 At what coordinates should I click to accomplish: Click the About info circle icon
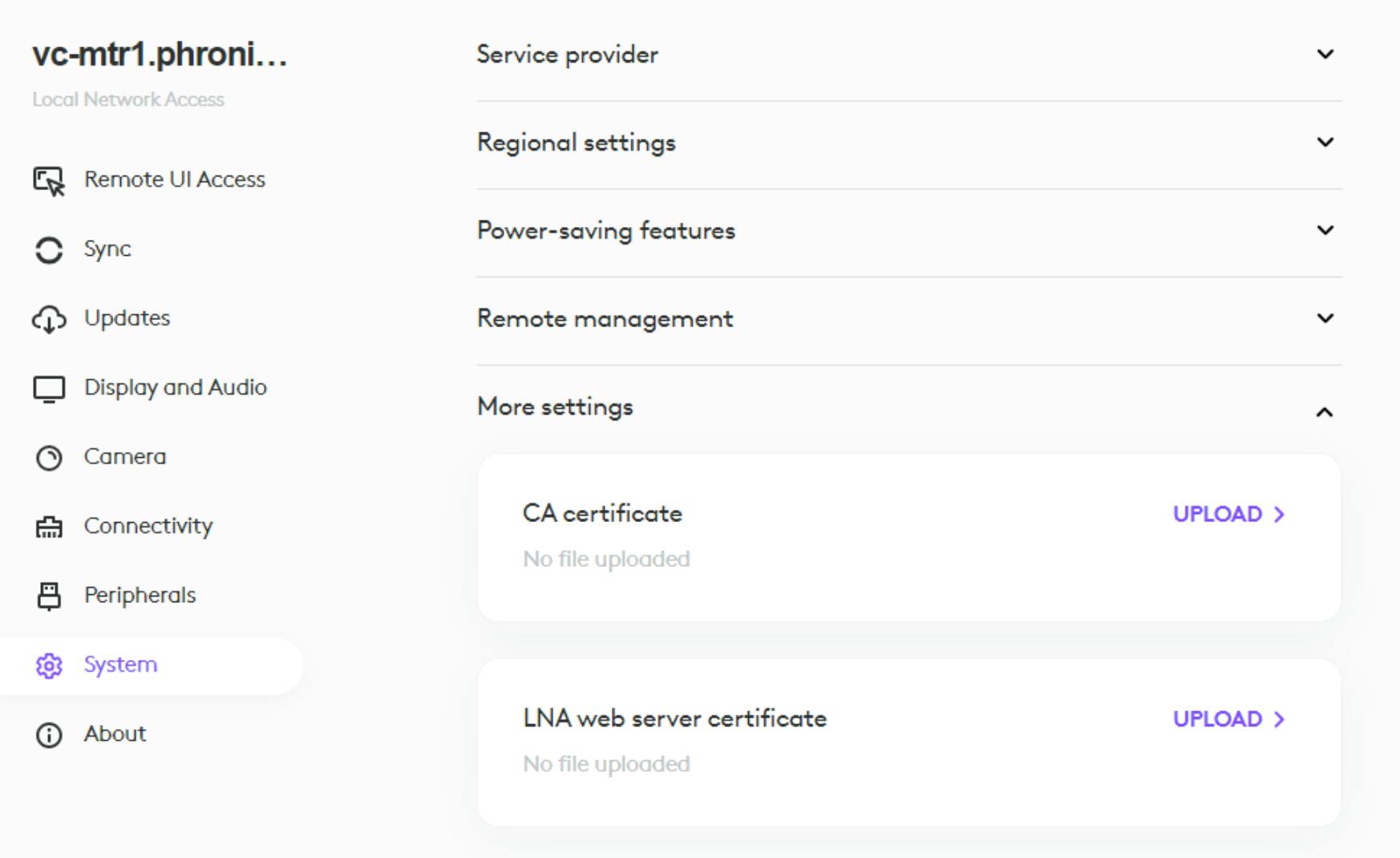click(x=49, y=735)
